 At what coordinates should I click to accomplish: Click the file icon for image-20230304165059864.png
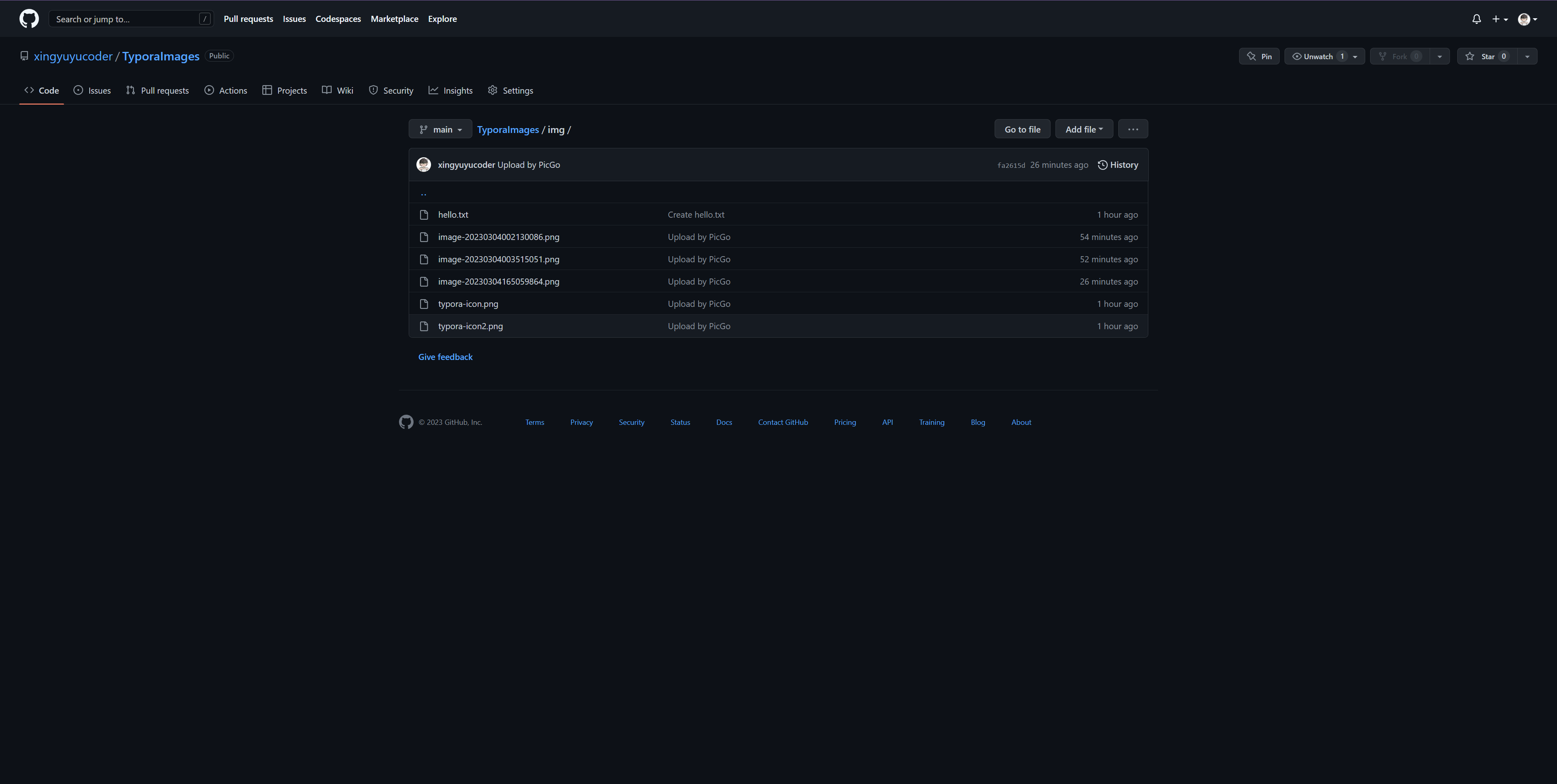point(424,282)
